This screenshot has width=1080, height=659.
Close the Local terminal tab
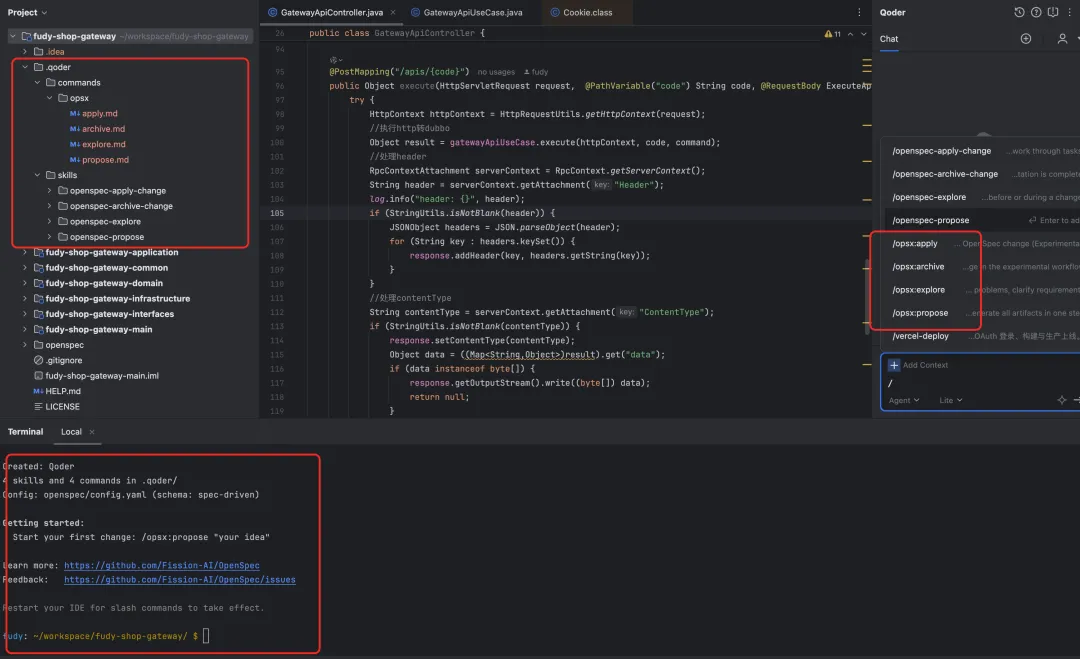click(92, 432)
